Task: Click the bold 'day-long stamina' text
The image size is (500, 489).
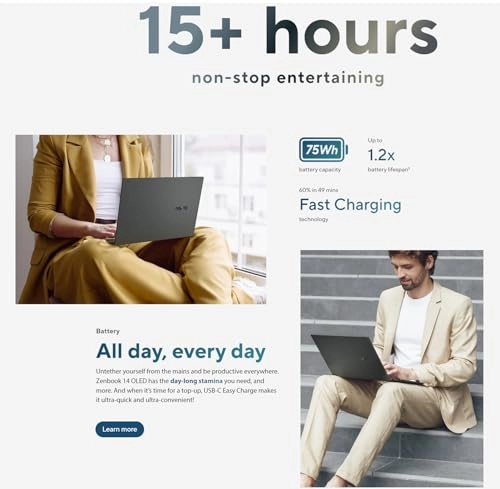Action: (196, 381)
